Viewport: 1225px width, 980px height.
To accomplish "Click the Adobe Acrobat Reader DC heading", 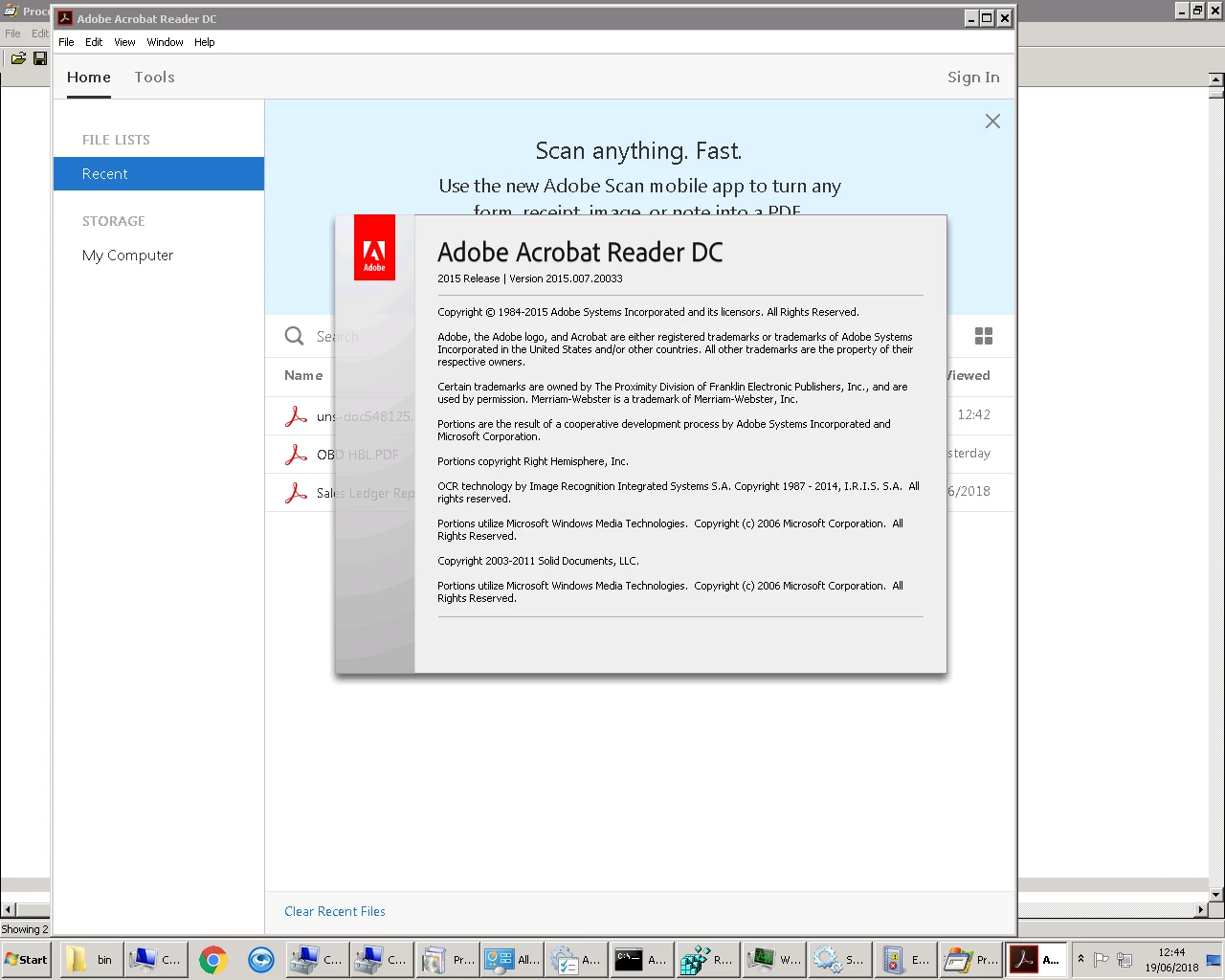I will pos(580,252).
